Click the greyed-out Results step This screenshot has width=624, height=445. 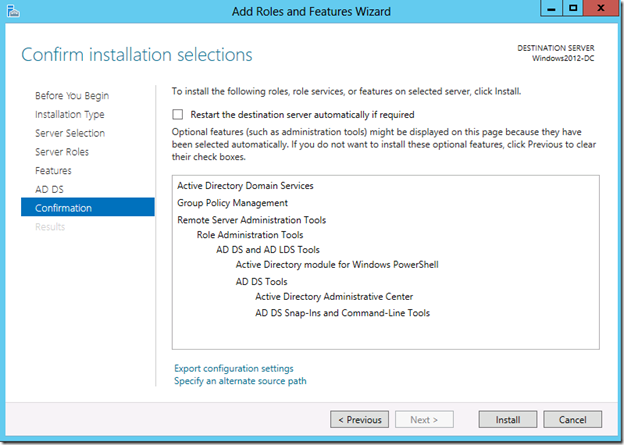click(x=50, y=227)
